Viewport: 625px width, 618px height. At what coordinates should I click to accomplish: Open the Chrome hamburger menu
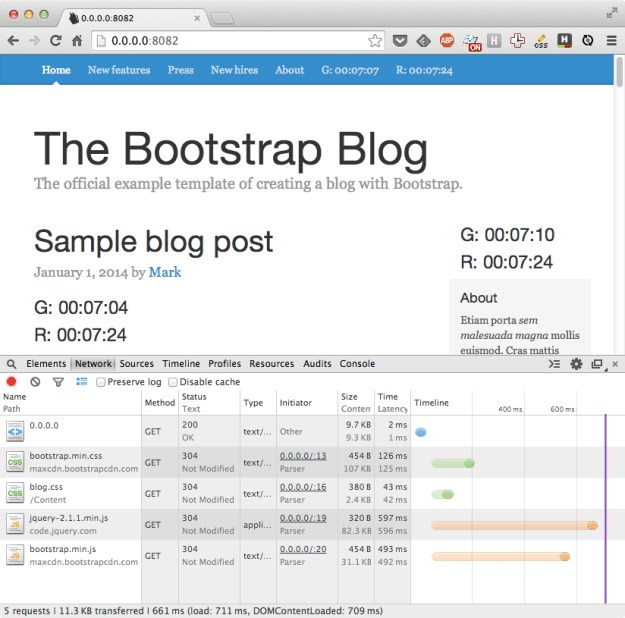click(x=611, y=41)
